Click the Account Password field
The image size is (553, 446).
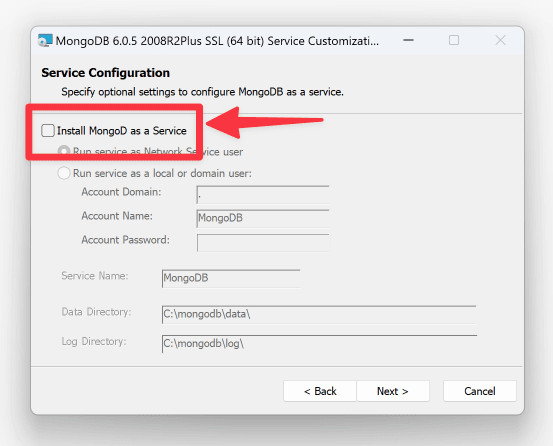tap(263, 243)
